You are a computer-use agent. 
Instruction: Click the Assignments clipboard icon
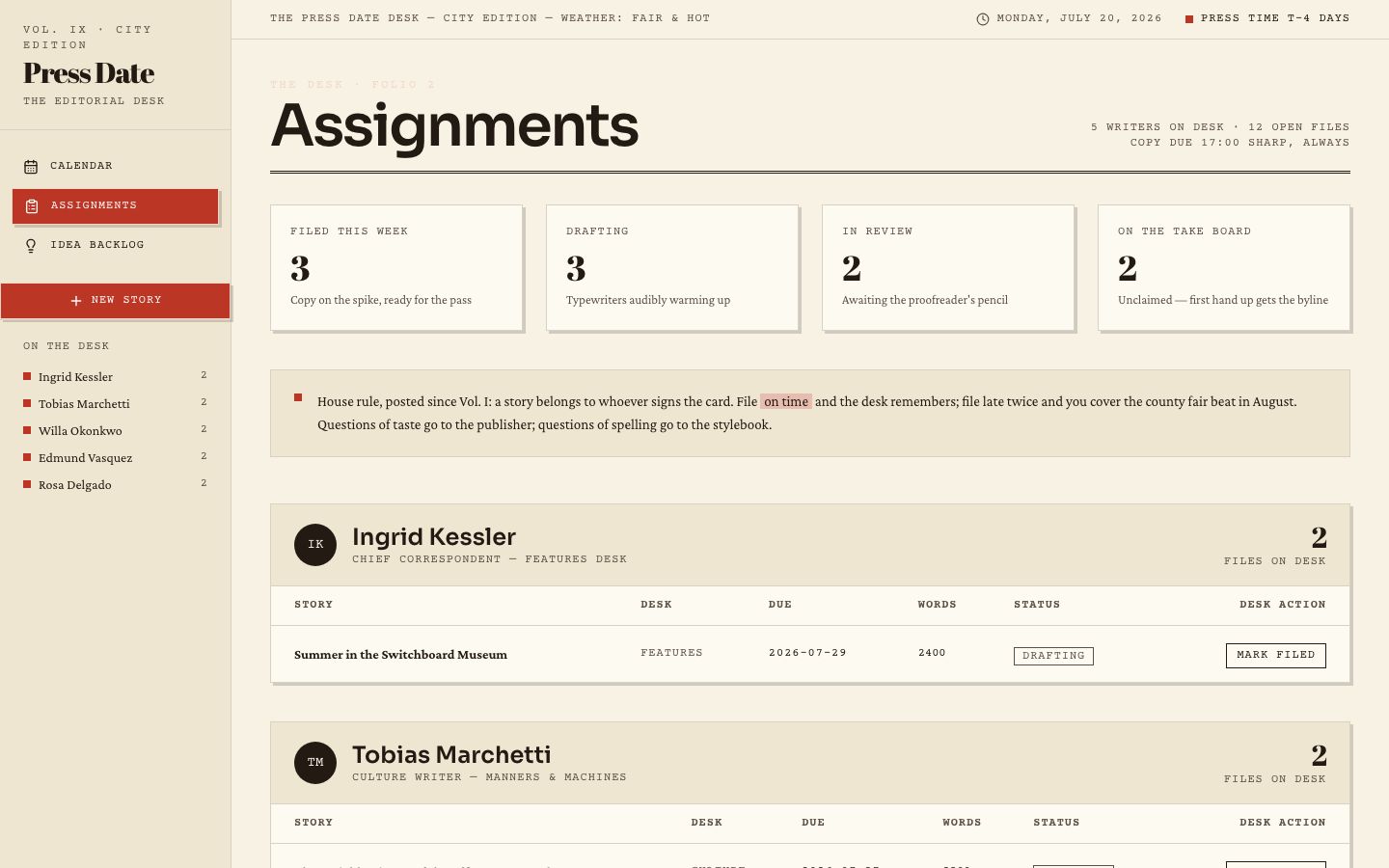point(32,206)
